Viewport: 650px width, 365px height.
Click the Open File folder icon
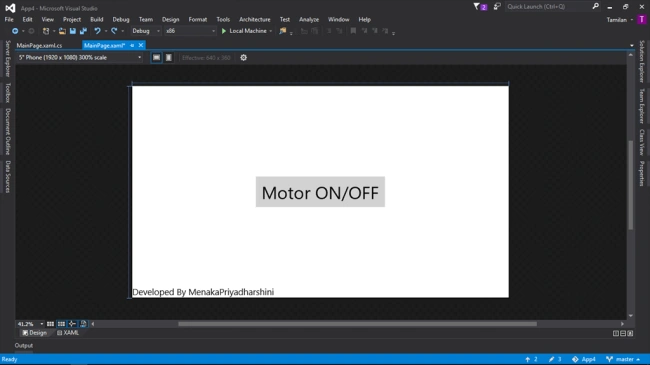click(62, 31)
